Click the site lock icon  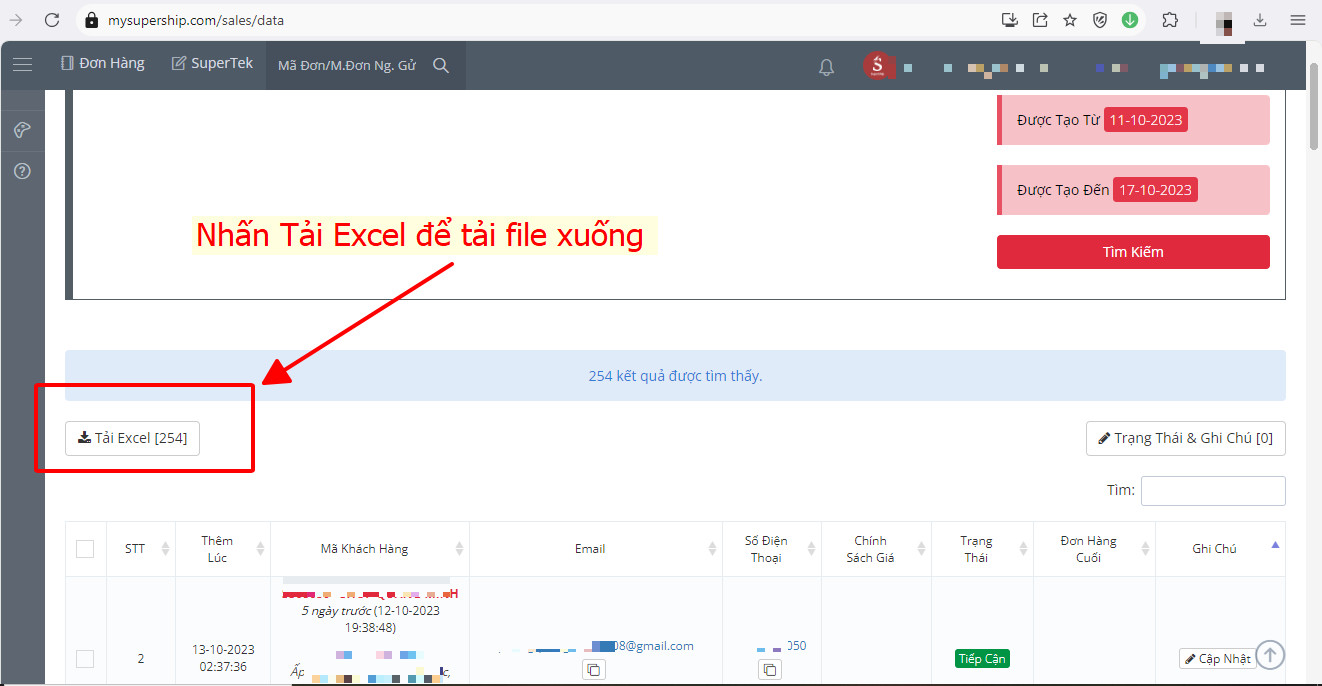[x=92, y=20]
